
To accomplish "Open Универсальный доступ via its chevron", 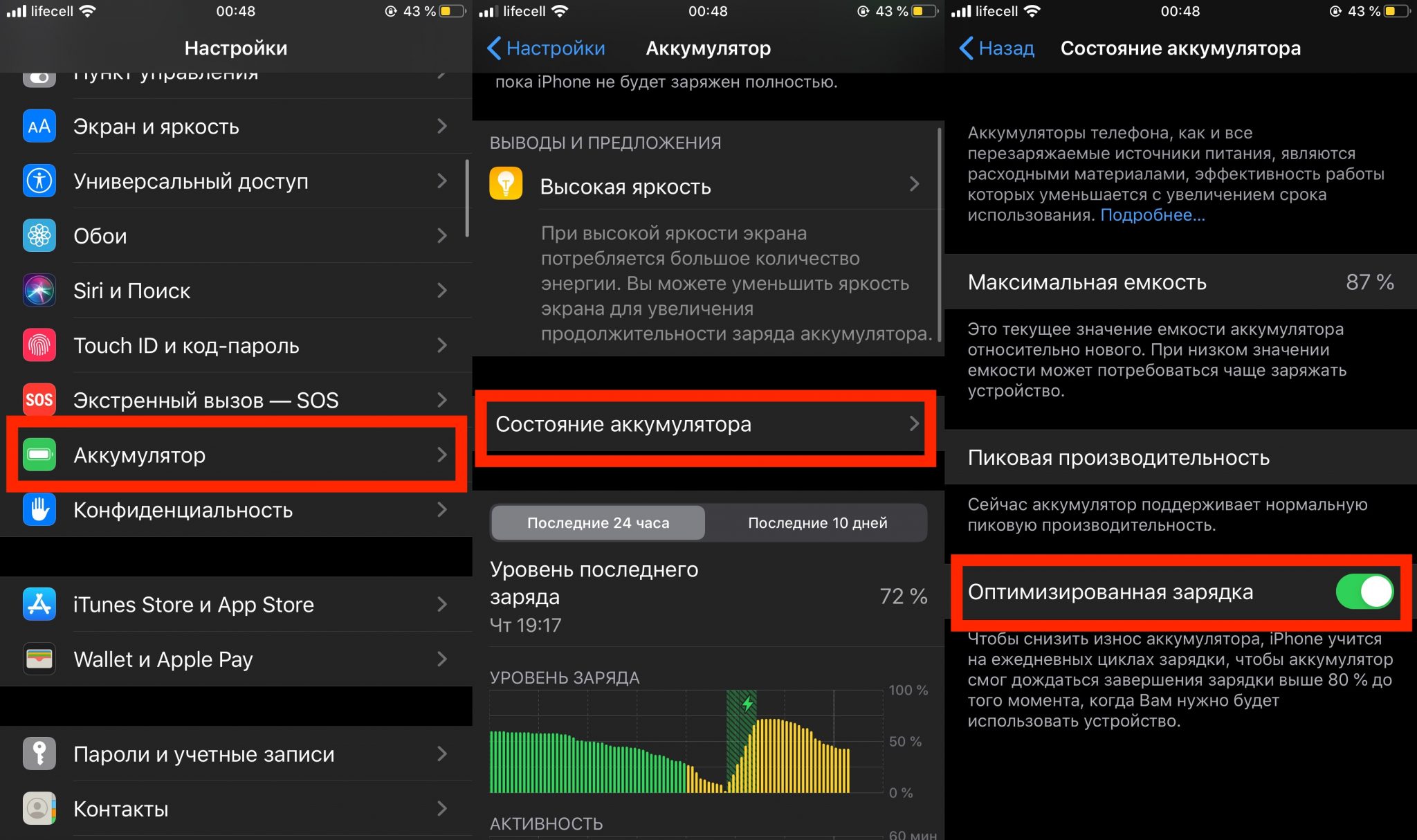I will [x=442, y=181].
